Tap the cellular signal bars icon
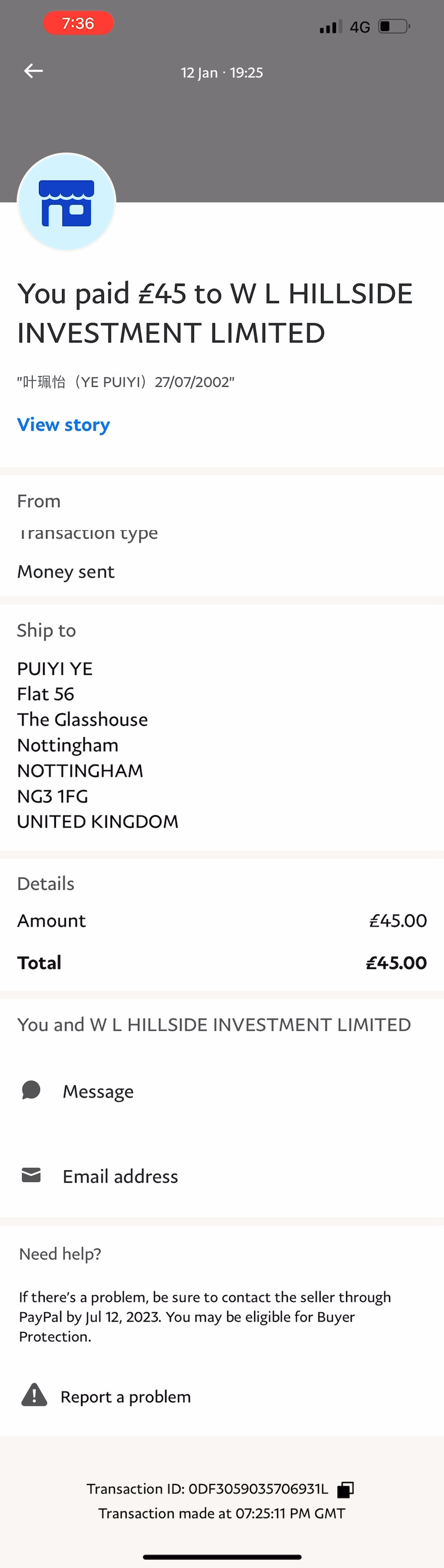Viewport: 444px width, 1568px height. [331, 27]
